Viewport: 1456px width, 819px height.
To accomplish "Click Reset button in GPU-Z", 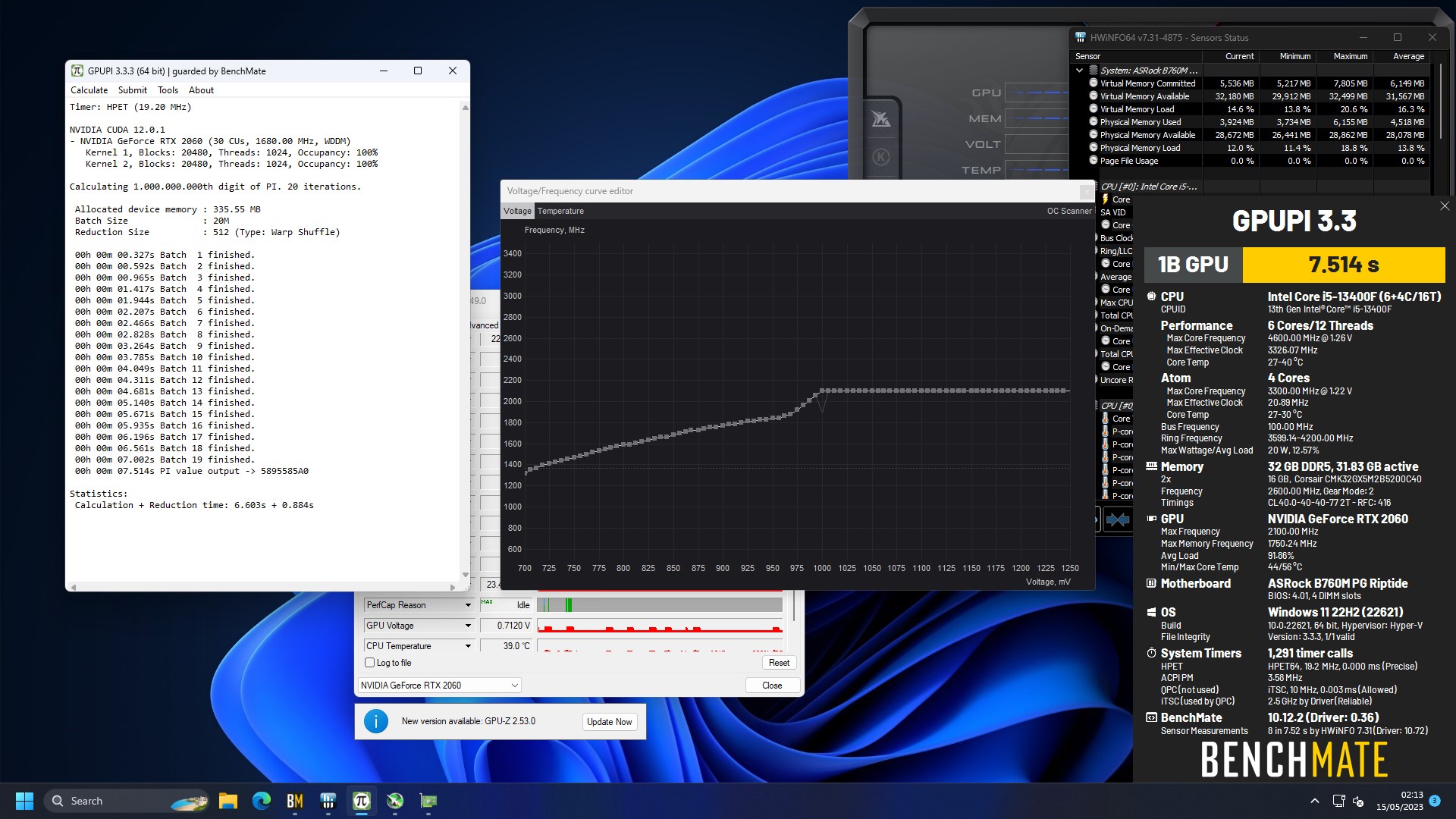I will 779,663.
